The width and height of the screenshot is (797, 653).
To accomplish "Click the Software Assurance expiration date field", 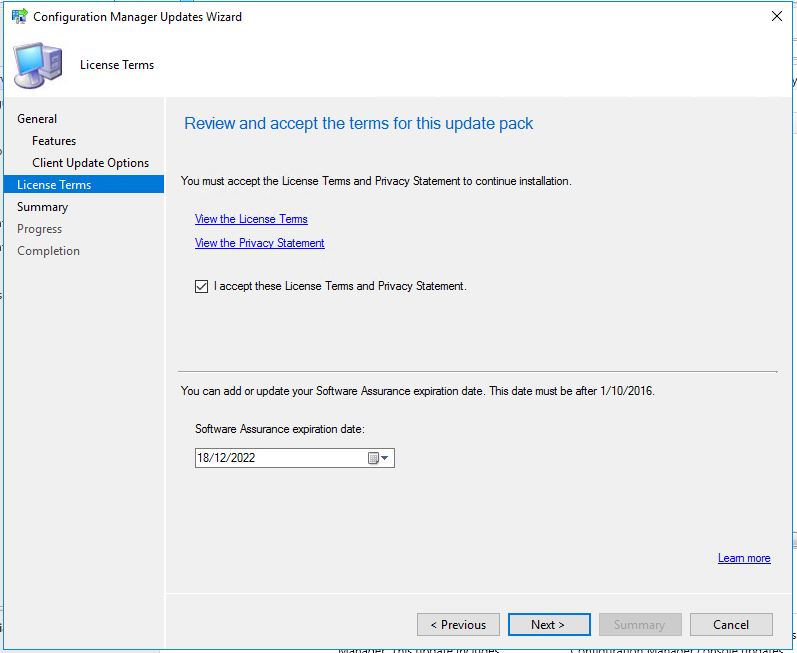I will [x=295, y=458].
